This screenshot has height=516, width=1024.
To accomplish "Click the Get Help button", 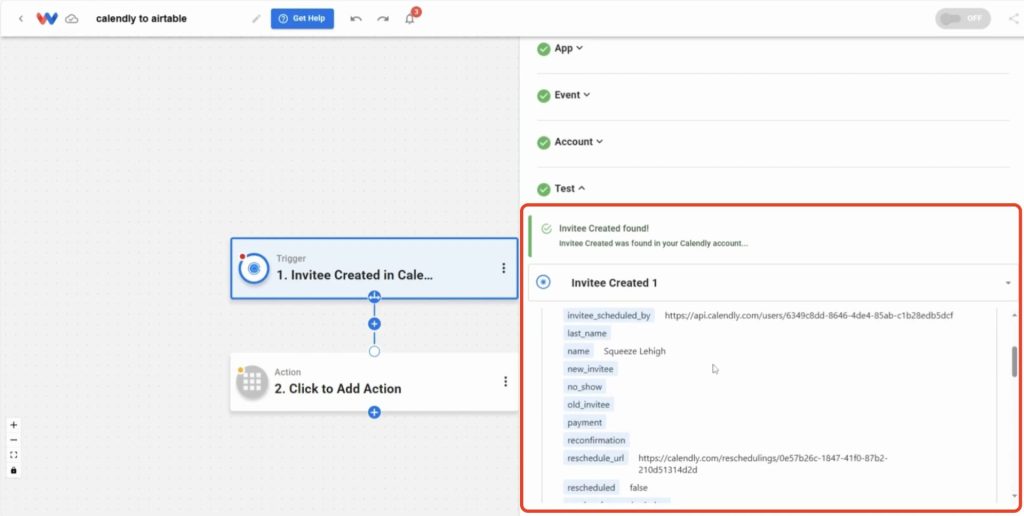I will (x=302, y=18).
